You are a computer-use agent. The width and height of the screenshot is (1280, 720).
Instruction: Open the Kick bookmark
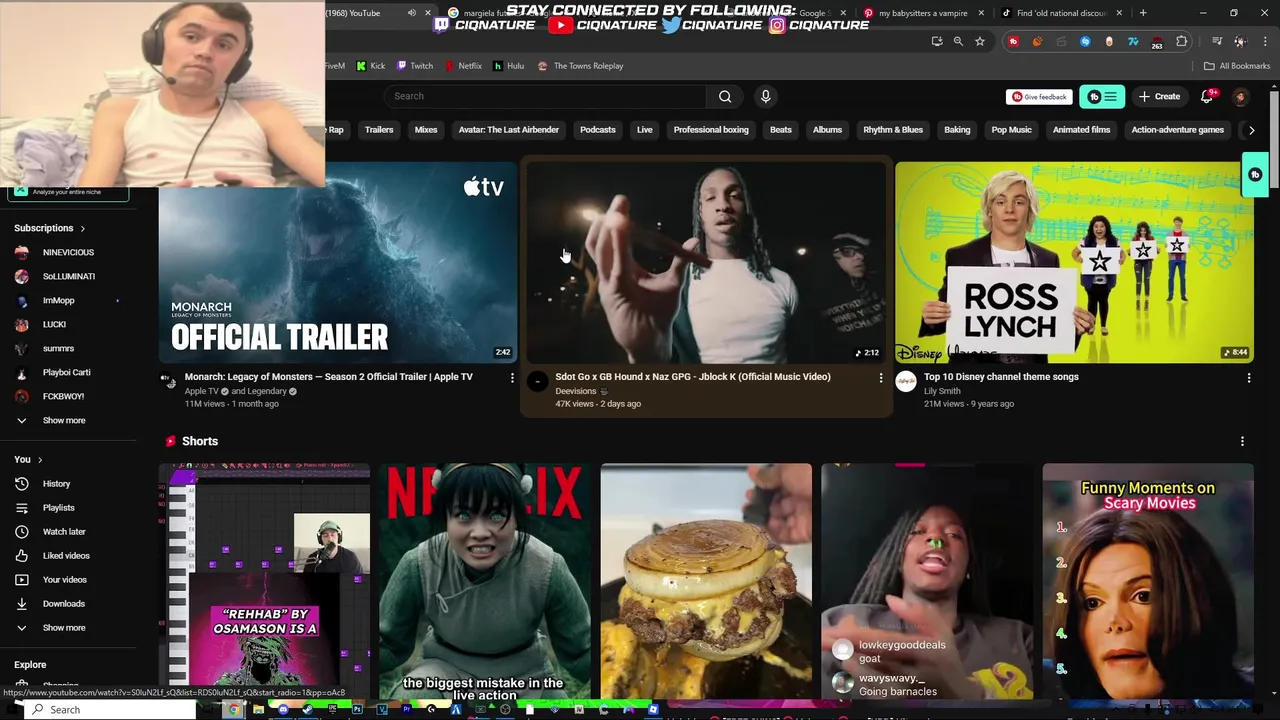point(371,66)
